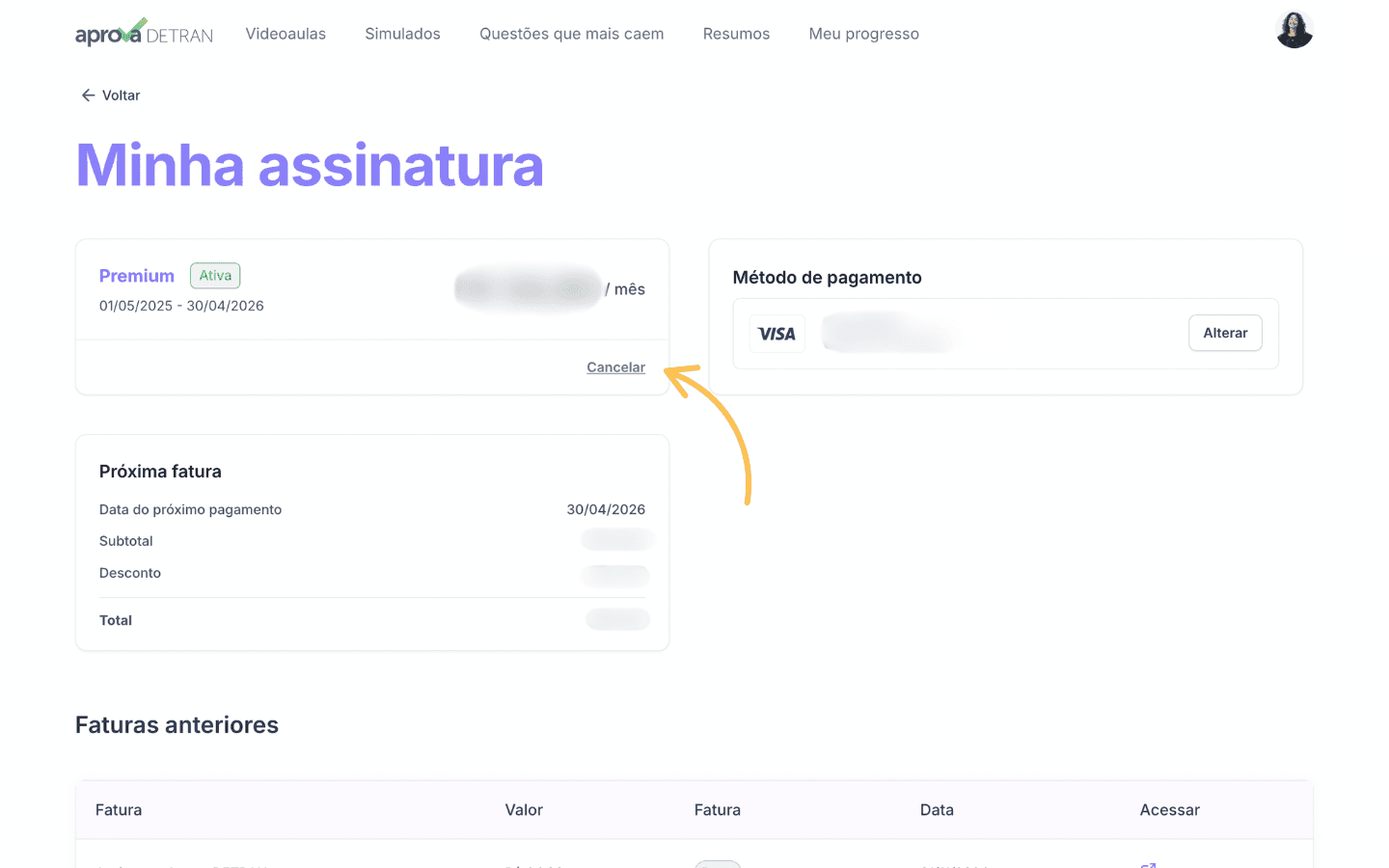Click the Desconto label
This screenshot has height=868, width=1389.
(129, 573)
